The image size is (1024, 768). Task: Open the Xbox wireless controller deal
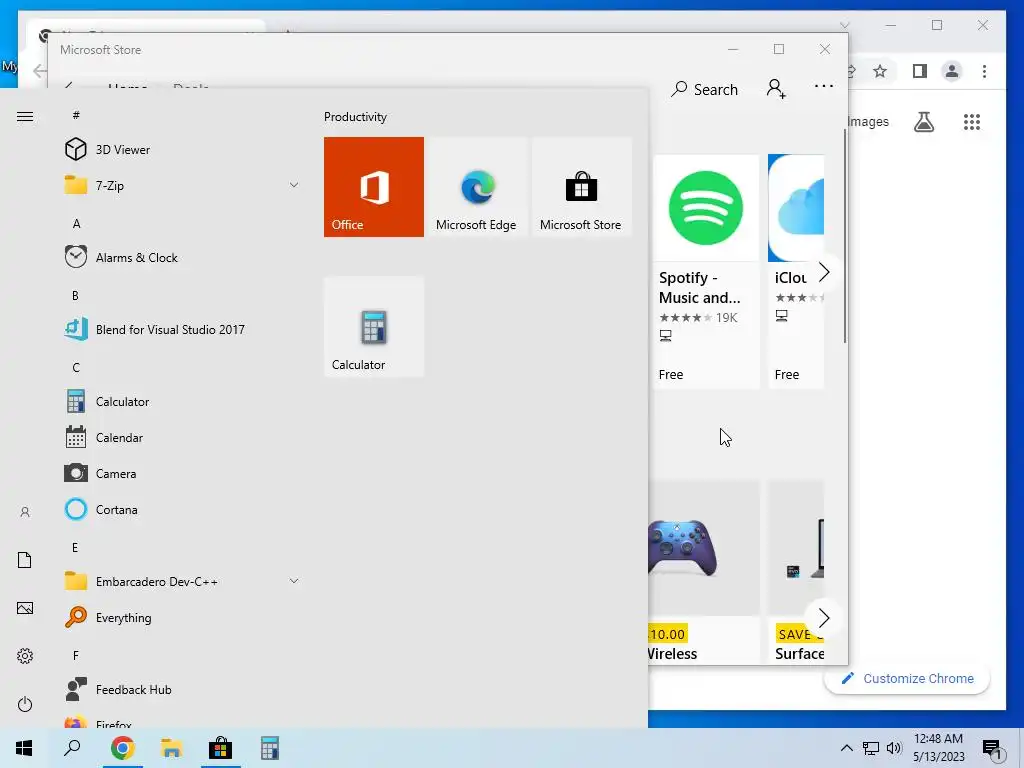click(704, 572)
